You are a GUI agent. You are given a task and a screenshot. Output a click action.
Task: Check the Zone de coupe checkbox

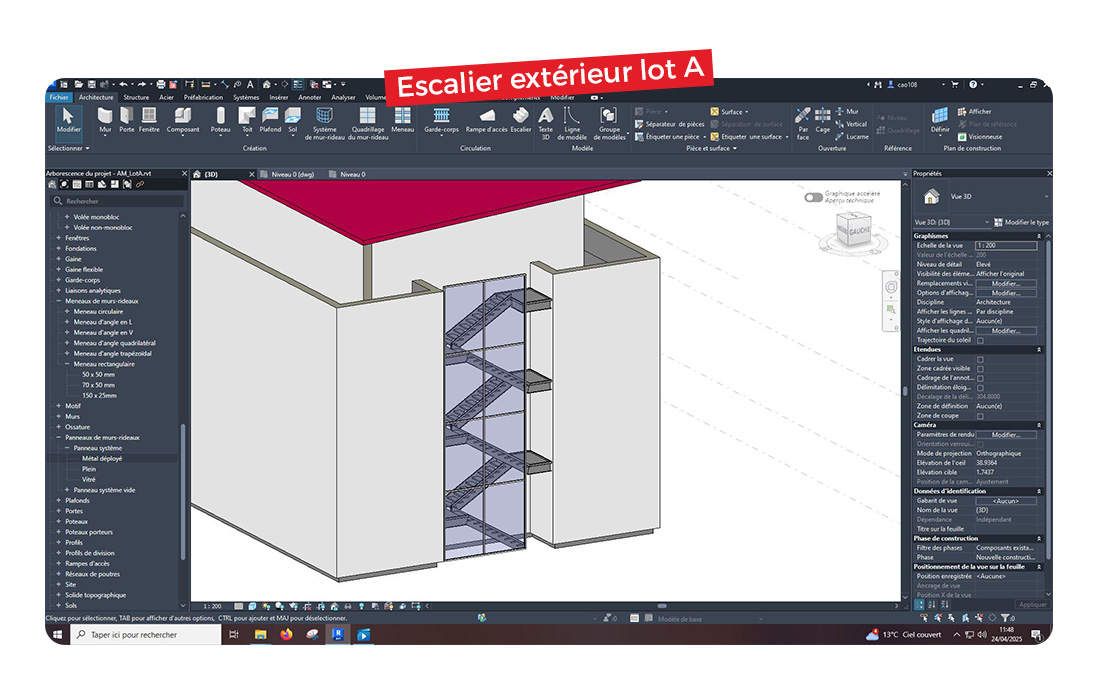coord(980,416)
